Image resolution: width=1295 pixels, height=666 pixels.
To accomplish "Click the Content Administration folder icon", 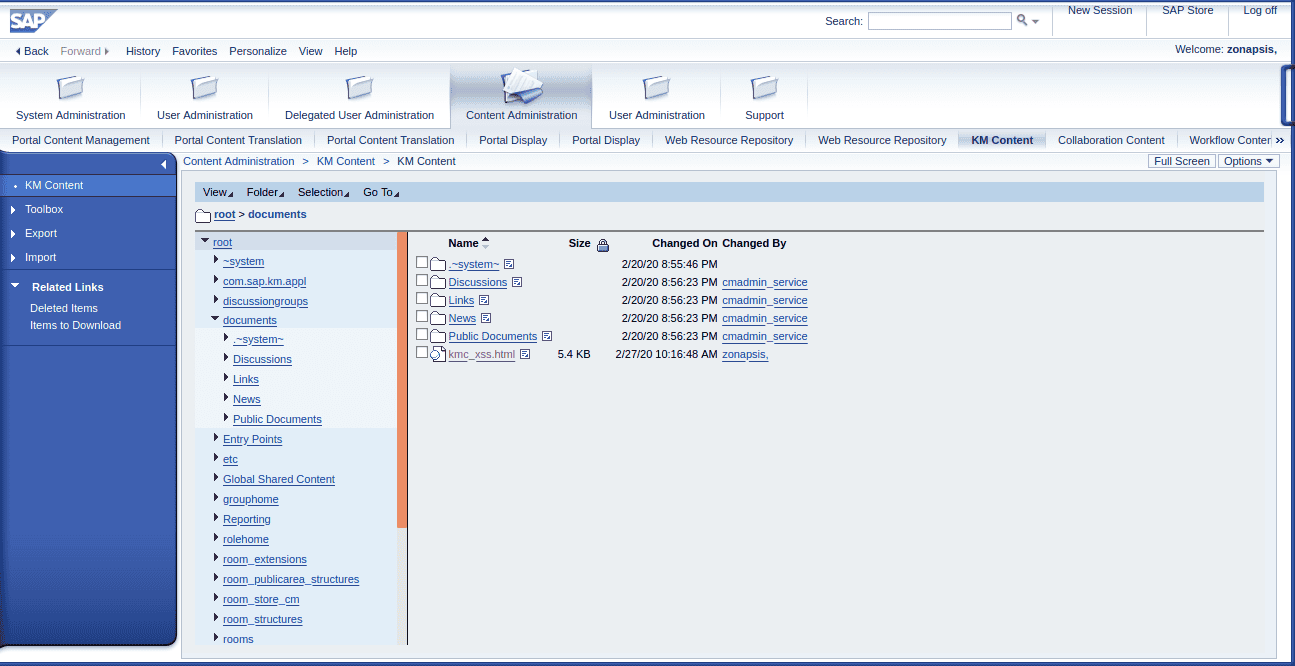I will coord(521,87).
